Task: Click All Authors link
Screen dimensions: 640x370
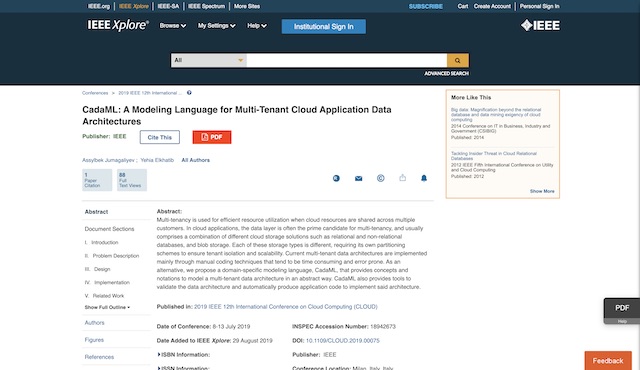Action: (x=196, y=160)
